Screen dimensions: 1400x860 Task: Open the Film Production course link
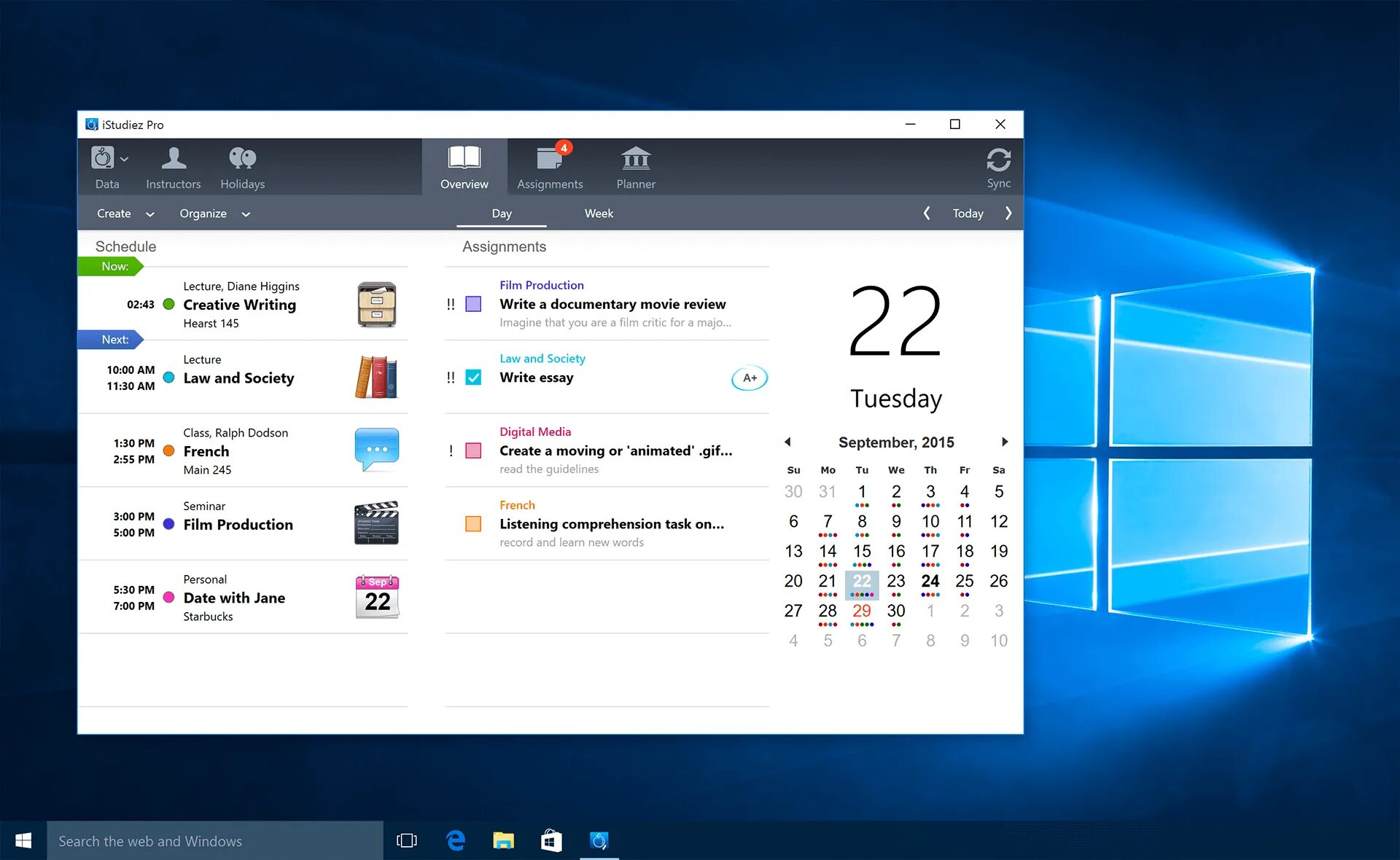coord(542,285)
